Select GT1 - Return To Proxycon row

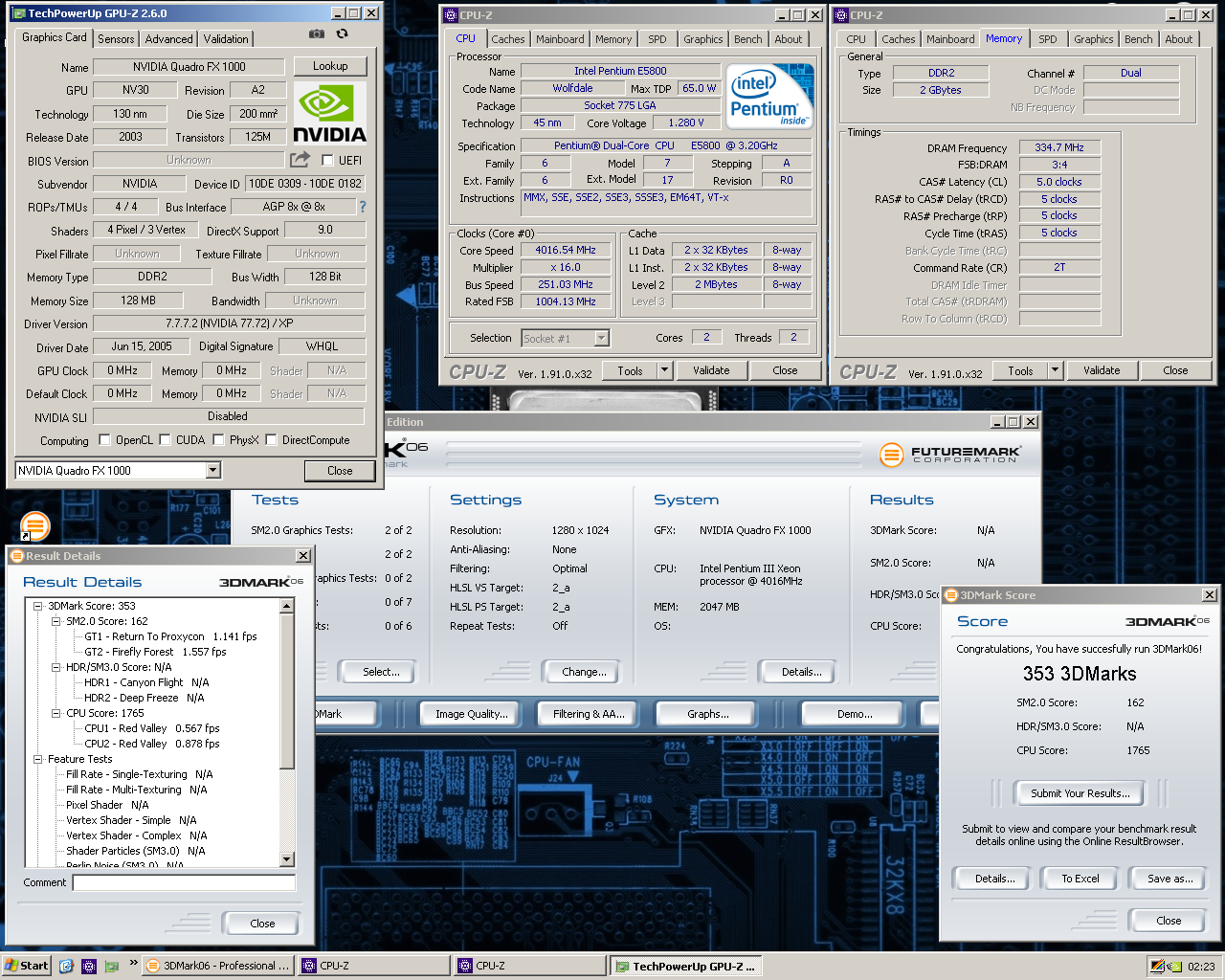point(170,636)
